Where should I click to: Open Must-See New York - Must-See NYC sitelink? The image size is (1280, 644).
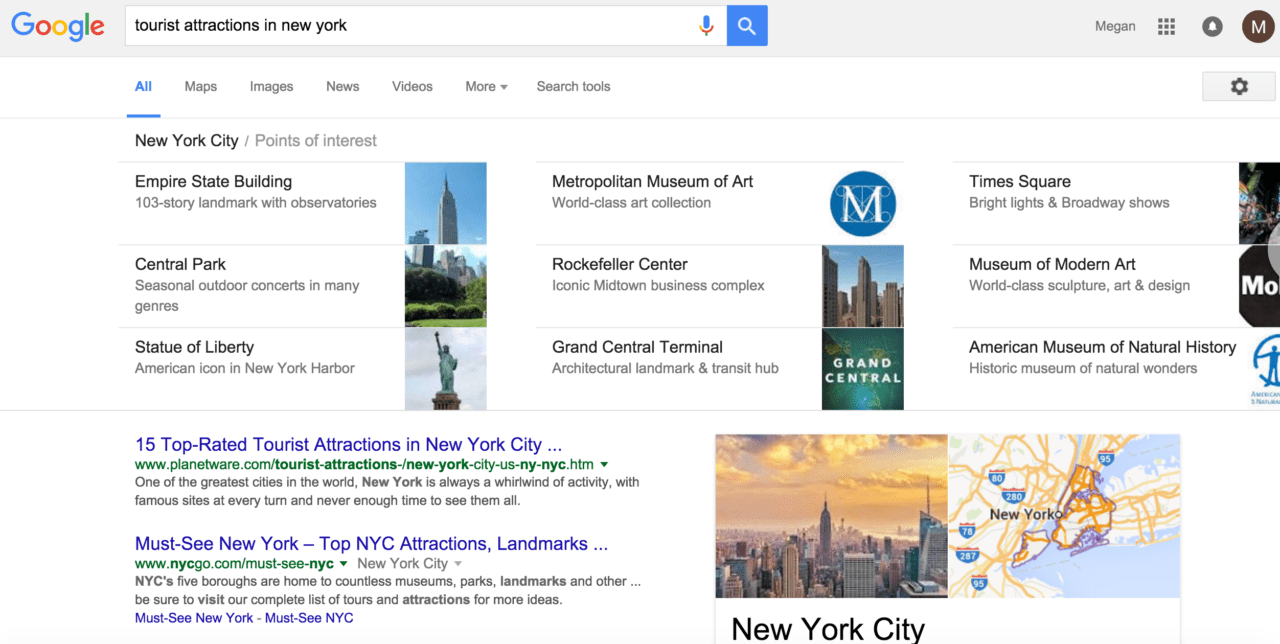point(244,618)
